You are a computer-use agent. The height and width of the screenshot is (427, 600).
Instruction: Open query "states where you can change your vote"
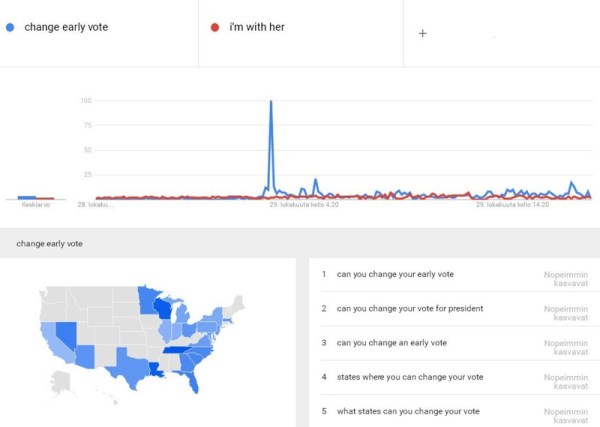click(x=408, y=377)
